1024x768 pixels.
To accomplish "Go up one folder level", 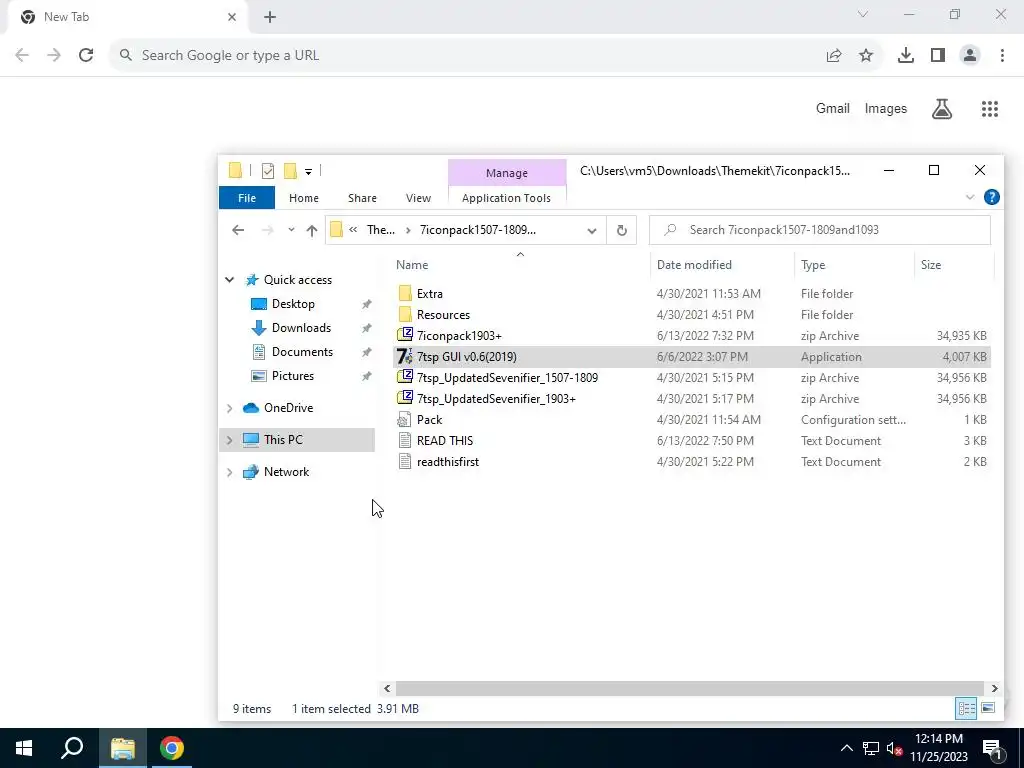I will click(x=312, y=230).
